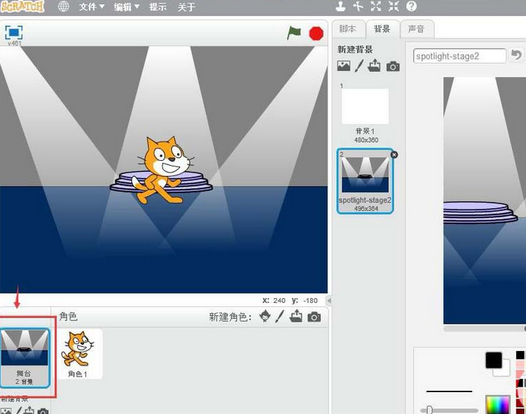Take backdrop photo with camera icon
Screen dimensions: 526x414
pyautogui.click(x=393, y=66)
